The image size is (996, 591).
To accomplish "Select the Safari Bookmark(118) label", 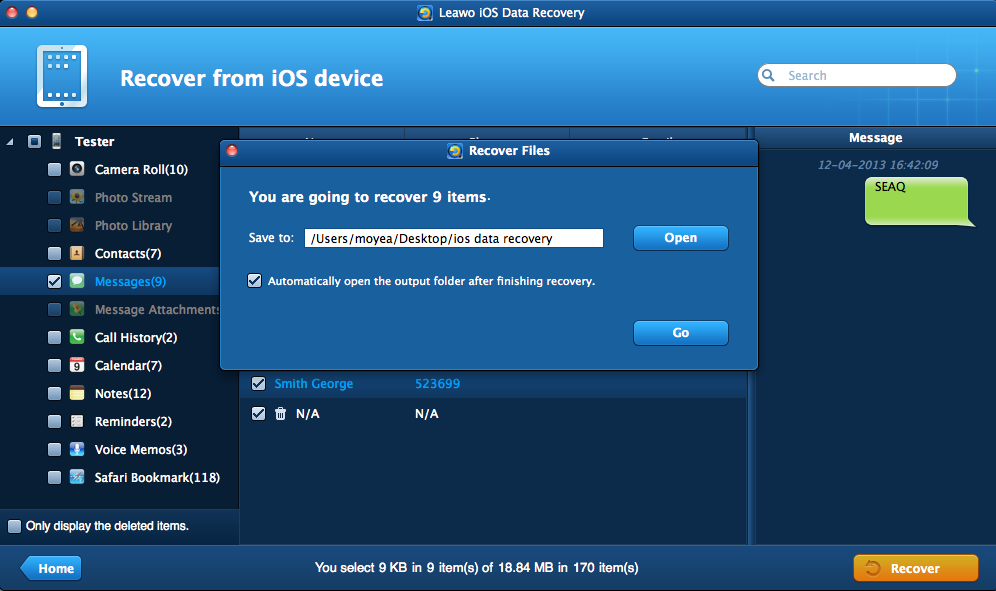I will click(157, 477).
